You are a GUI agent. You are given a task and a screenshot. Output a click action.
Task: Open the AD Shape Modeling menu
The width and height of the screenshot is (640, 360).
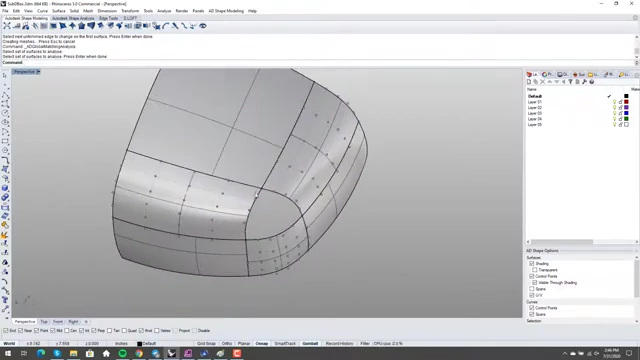click(226, 11)
